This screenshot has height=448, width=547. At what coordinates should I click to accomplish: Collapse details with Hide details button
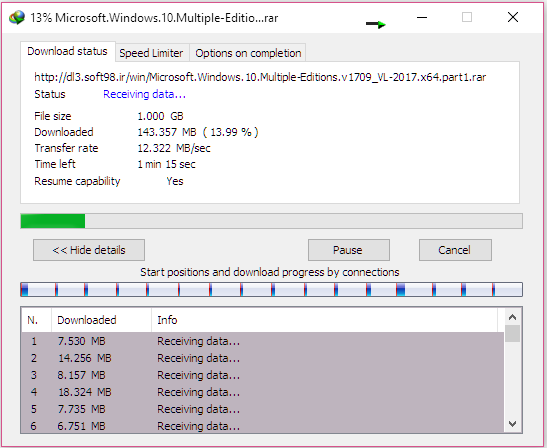tap(89, 250)
